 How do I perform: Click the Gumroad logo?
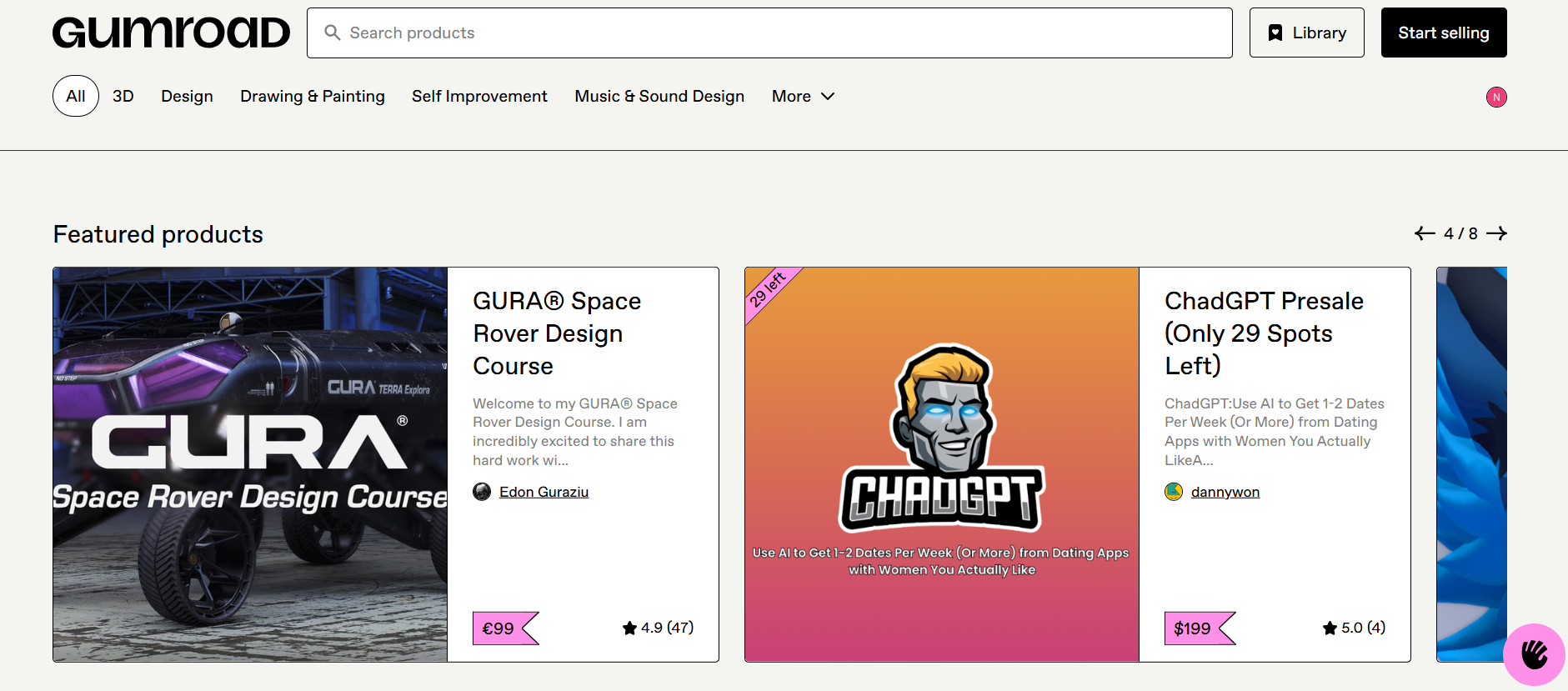[171, 33]
